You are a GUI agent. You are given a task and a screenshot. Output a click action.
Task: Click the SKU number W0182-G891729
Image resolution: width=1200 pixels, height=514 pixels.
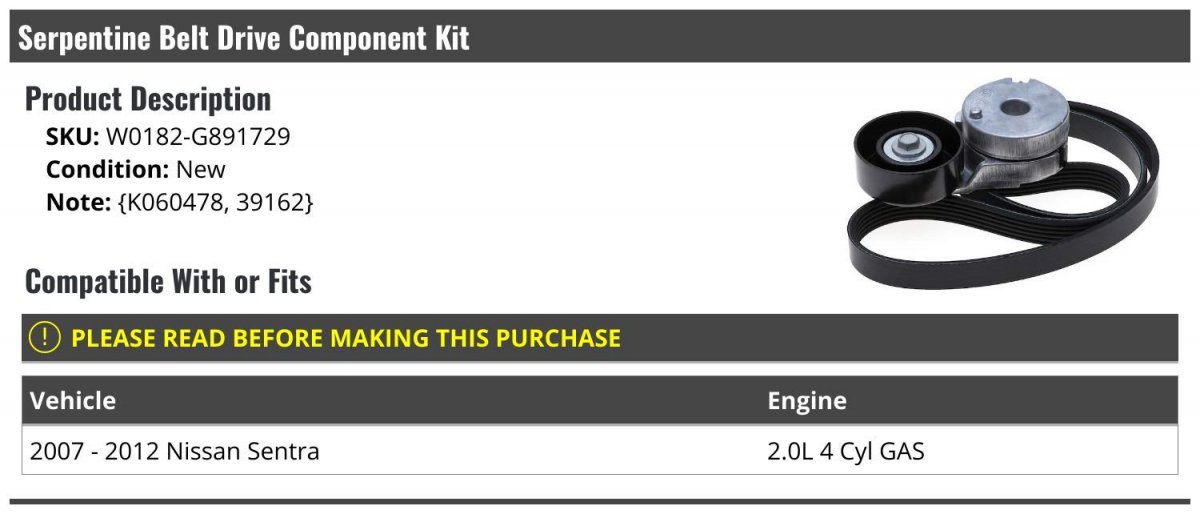[198, 137]
